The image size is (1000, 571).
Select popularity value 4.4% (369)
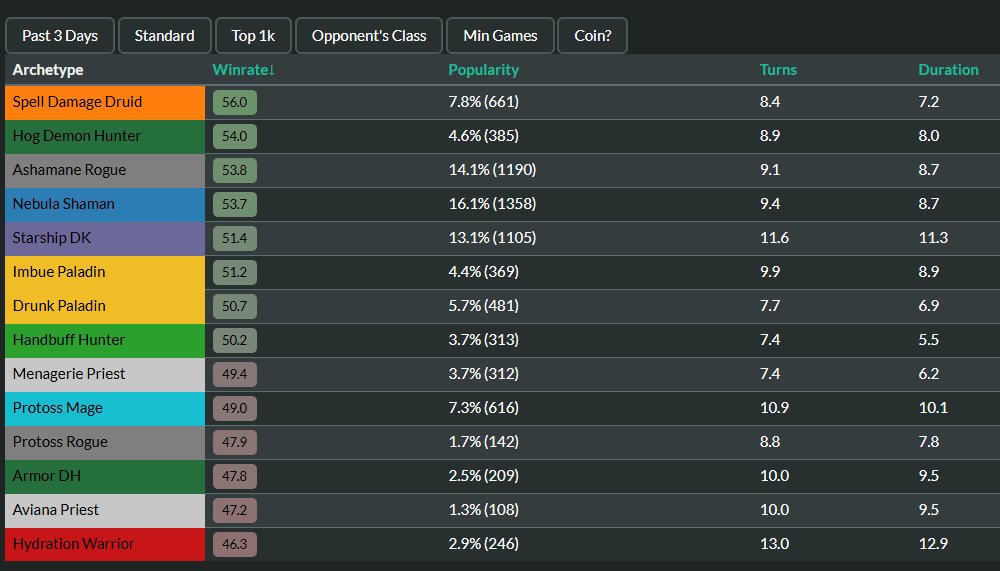(x=483, y=272)
